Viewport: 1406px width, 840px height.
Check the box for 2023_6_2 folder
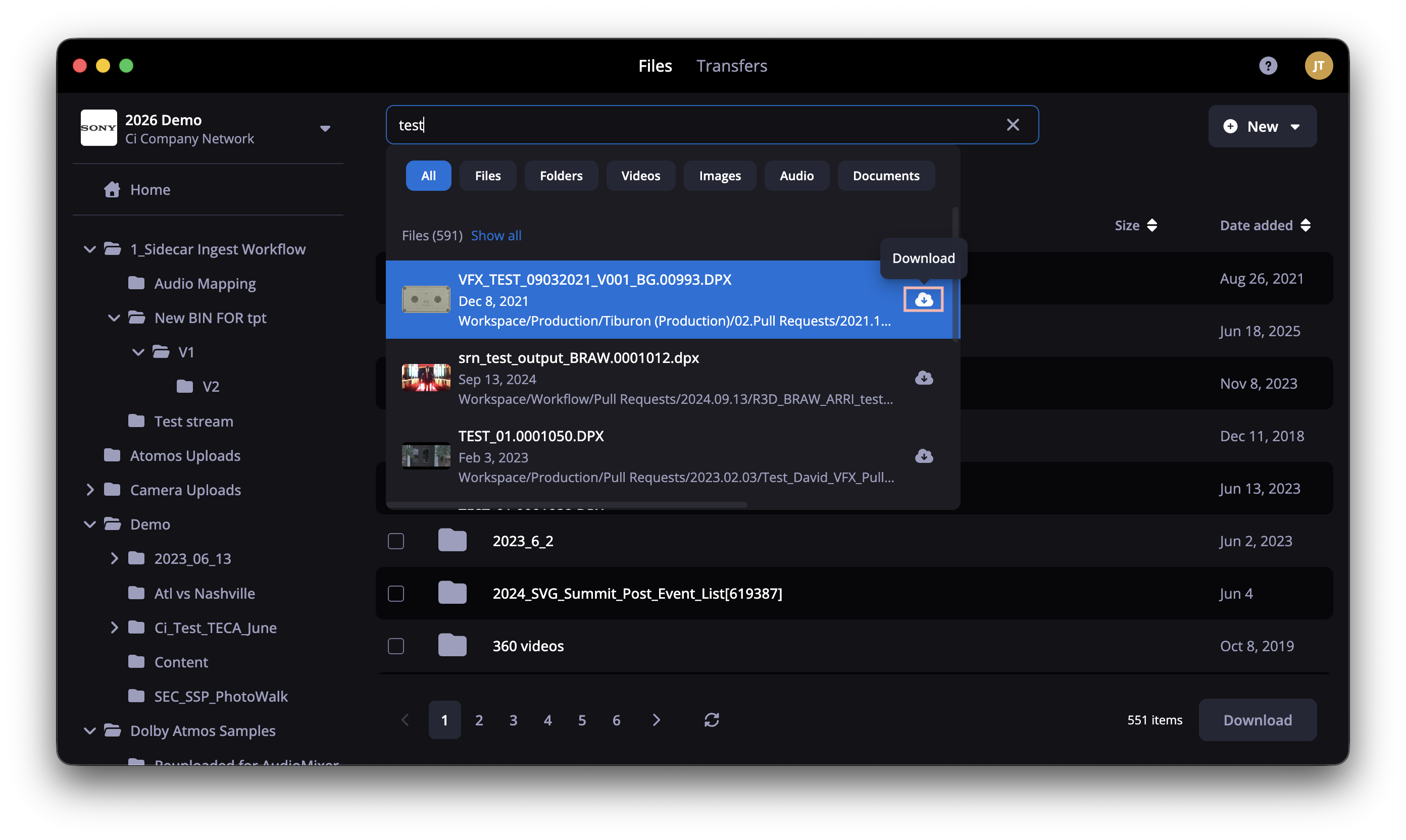click(396, 541)
